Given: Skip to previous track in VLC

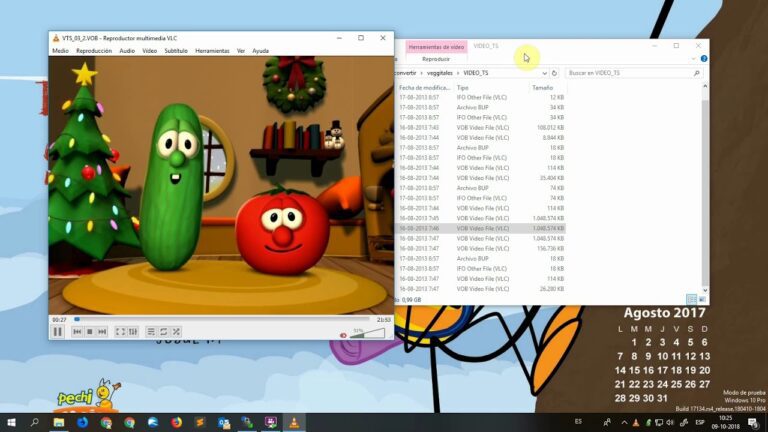Looking at the screenshot, I should point(77,332).
